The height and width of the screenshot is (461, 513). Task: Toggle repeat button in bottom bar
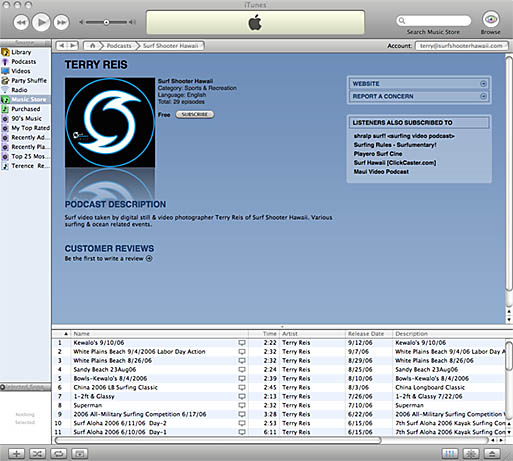[x=59, y=453]
